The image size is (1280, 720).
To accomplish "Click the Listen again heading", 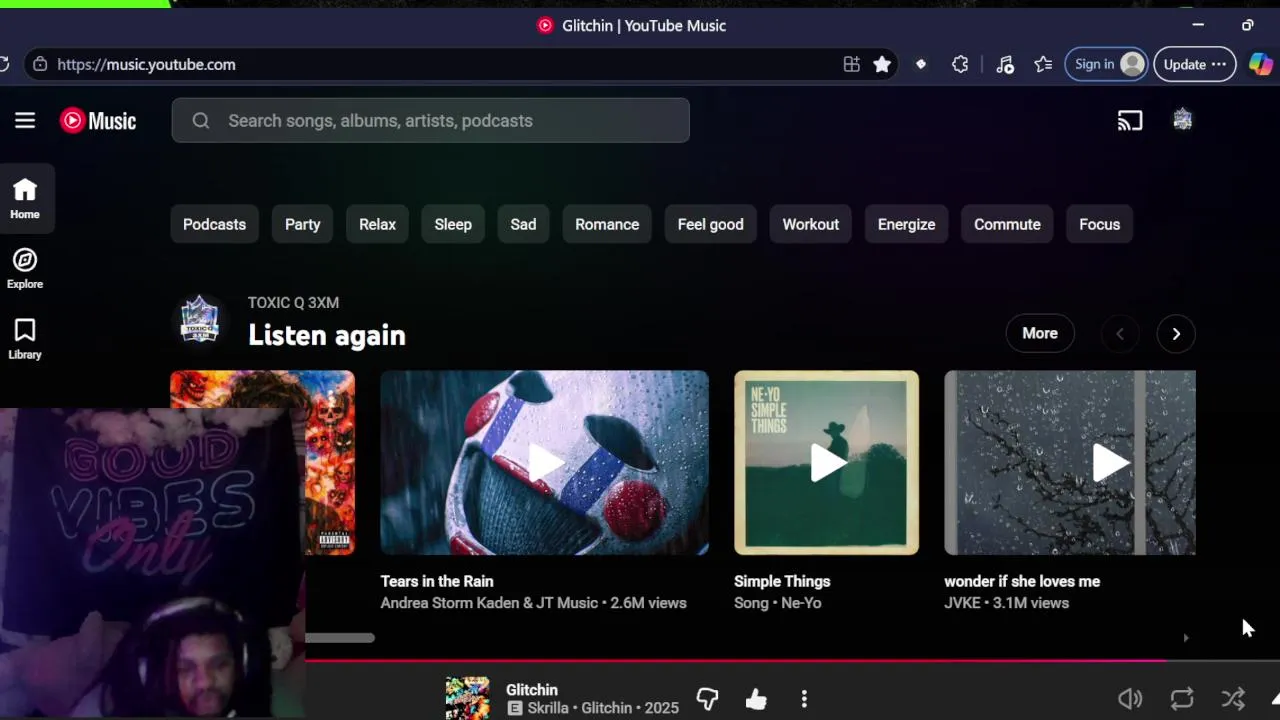I will 327,335.
